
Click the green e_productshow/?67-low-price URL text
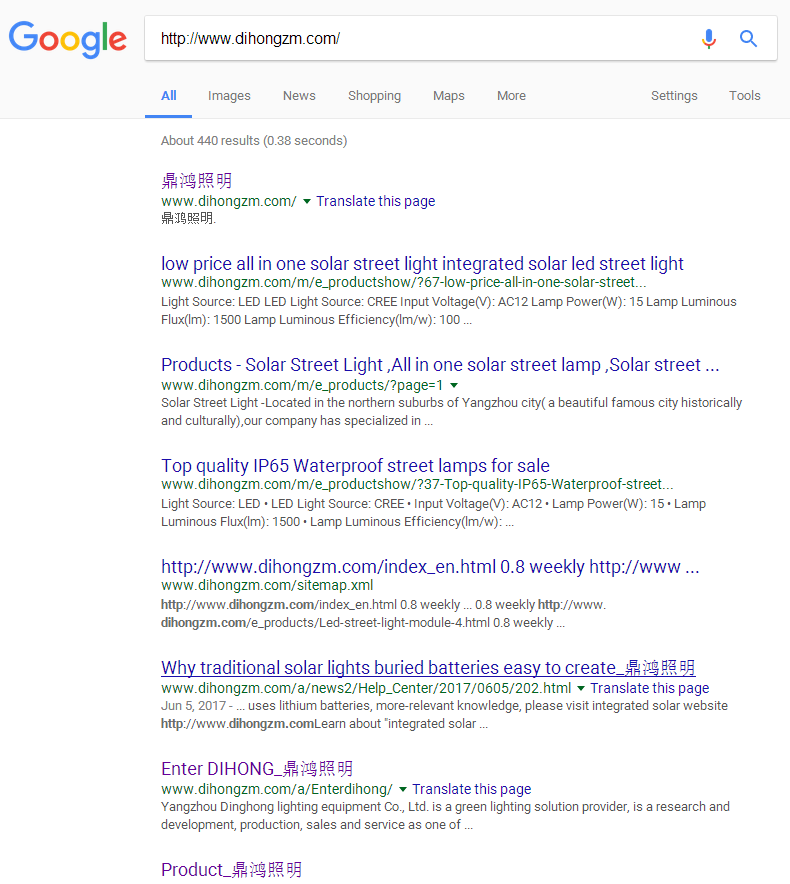pos(403,282)
